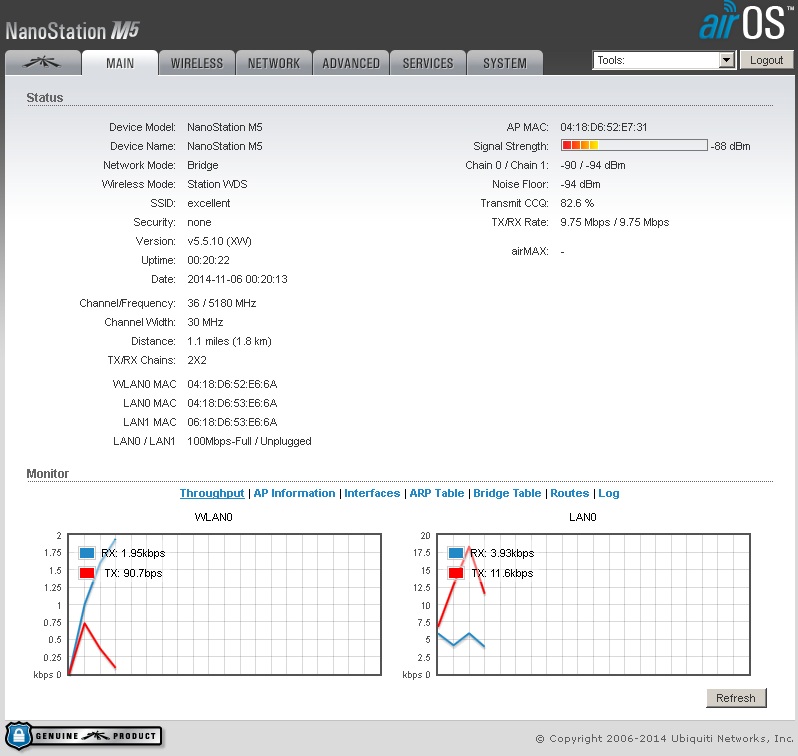Click the WLAN0 RX blue legend swatch
This screenshot has height=756, width=798.
pos(87,553)
